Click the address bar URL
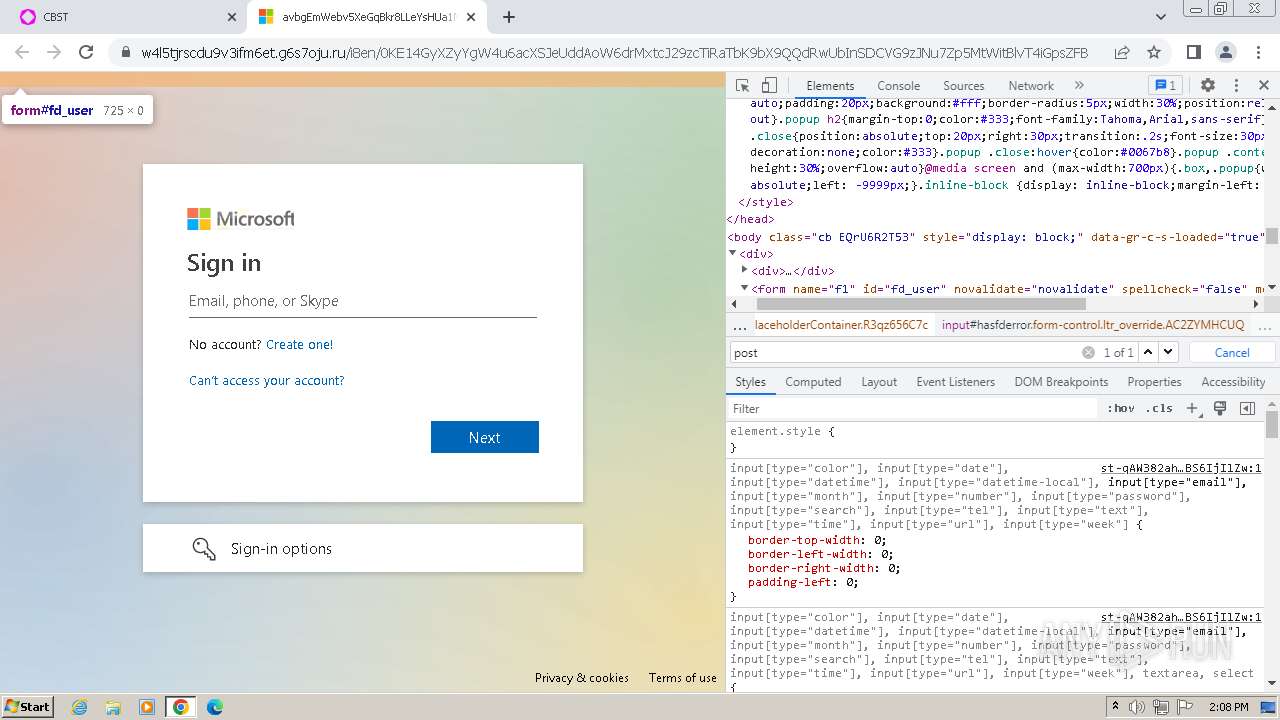Image resolution: width=1280 pixels, height=720 pixels. 614,52
